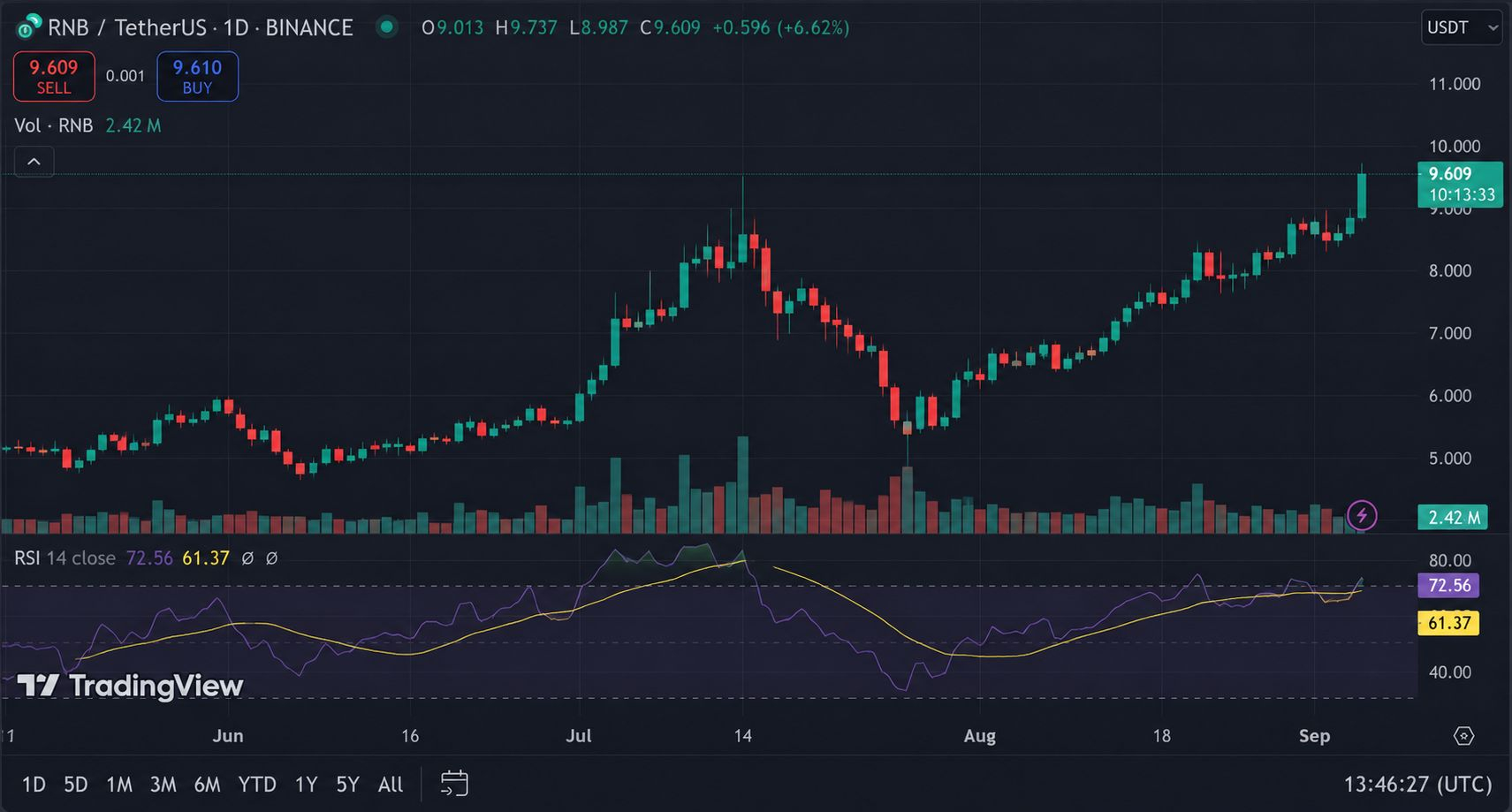Screen dimensions: 1512x812
Task: Click the 9.609 SELL button
Action: point(54,77)
